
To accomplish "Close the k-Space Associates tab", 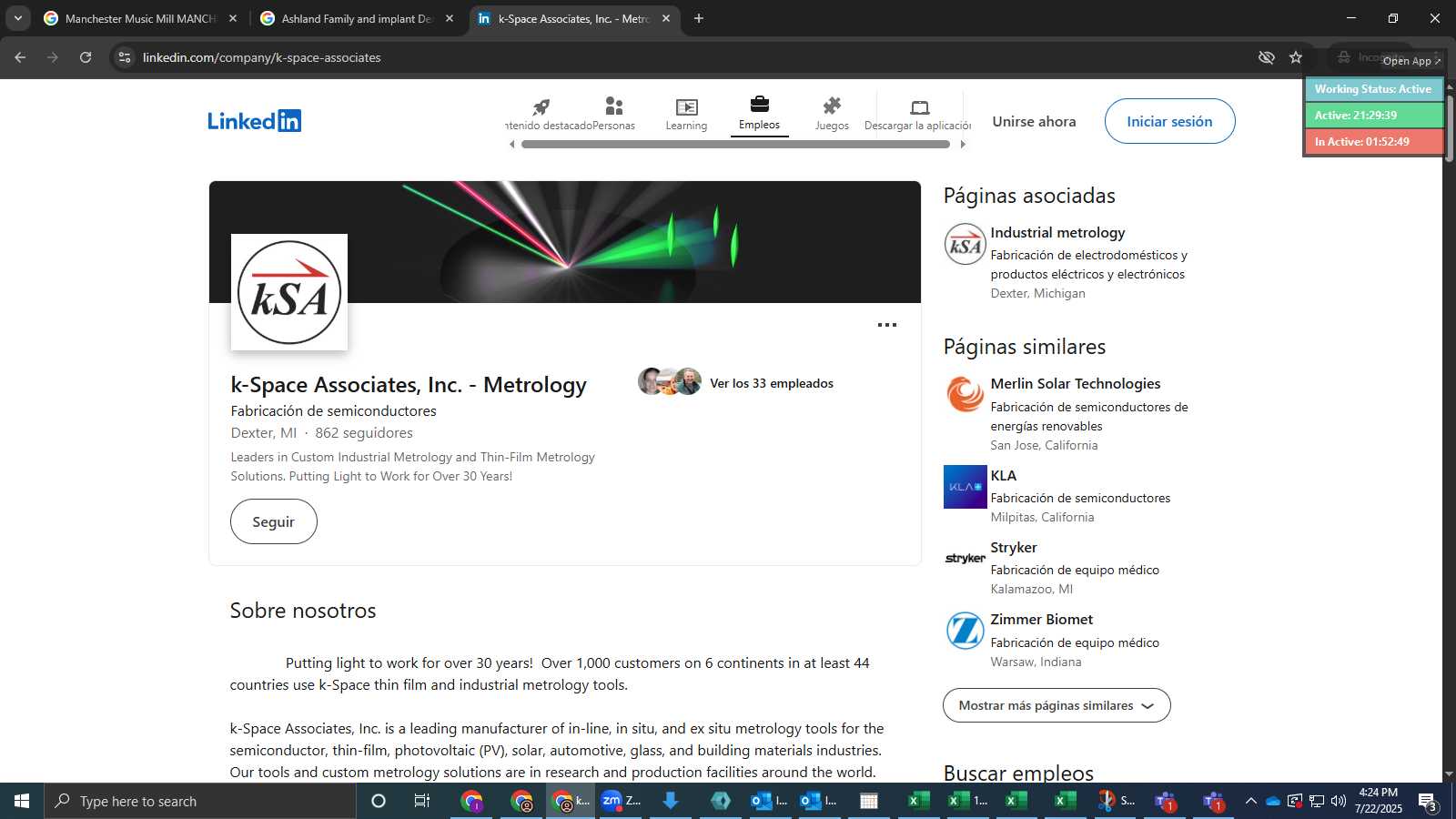I will [666, 18].
